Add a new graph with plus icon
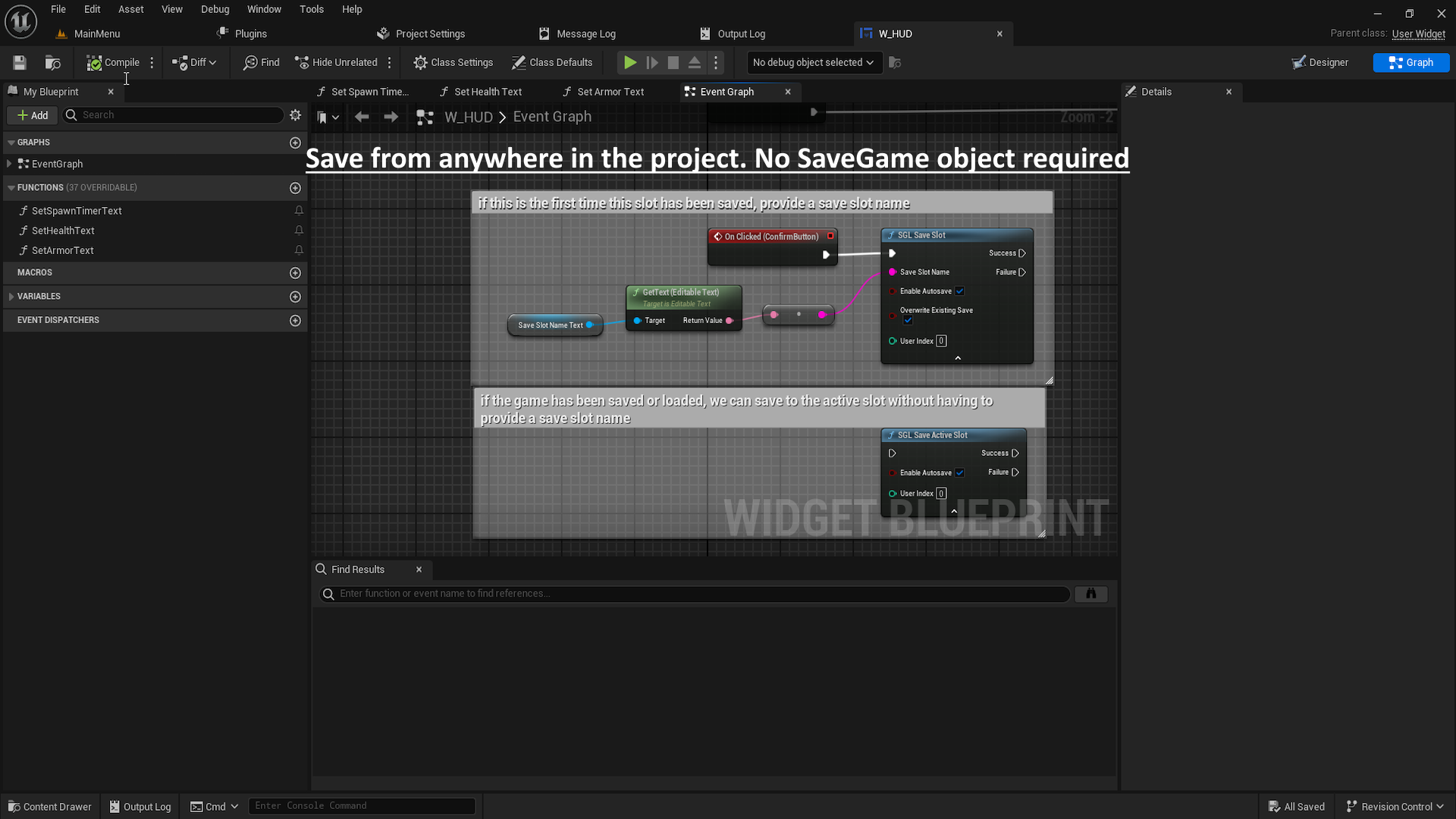This screenshot has height=819, width=1456. click(x=295, y=143)
